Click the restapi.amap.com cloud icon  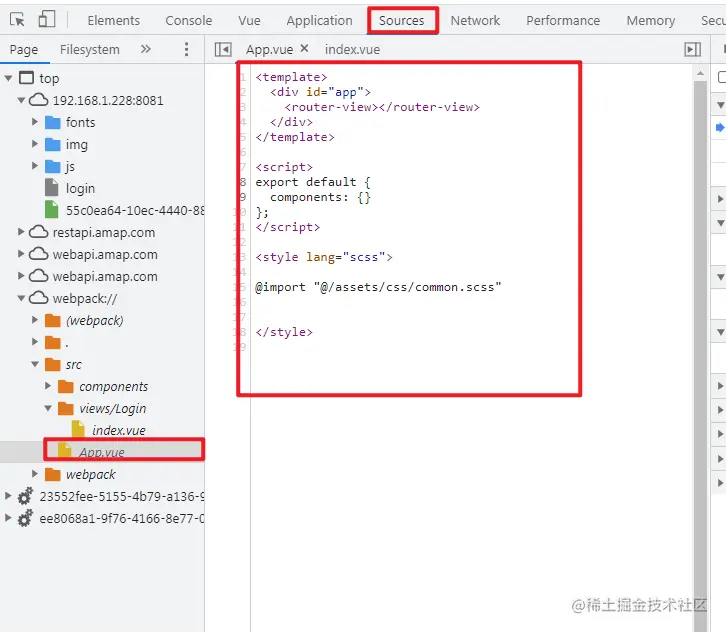point(38,232)
